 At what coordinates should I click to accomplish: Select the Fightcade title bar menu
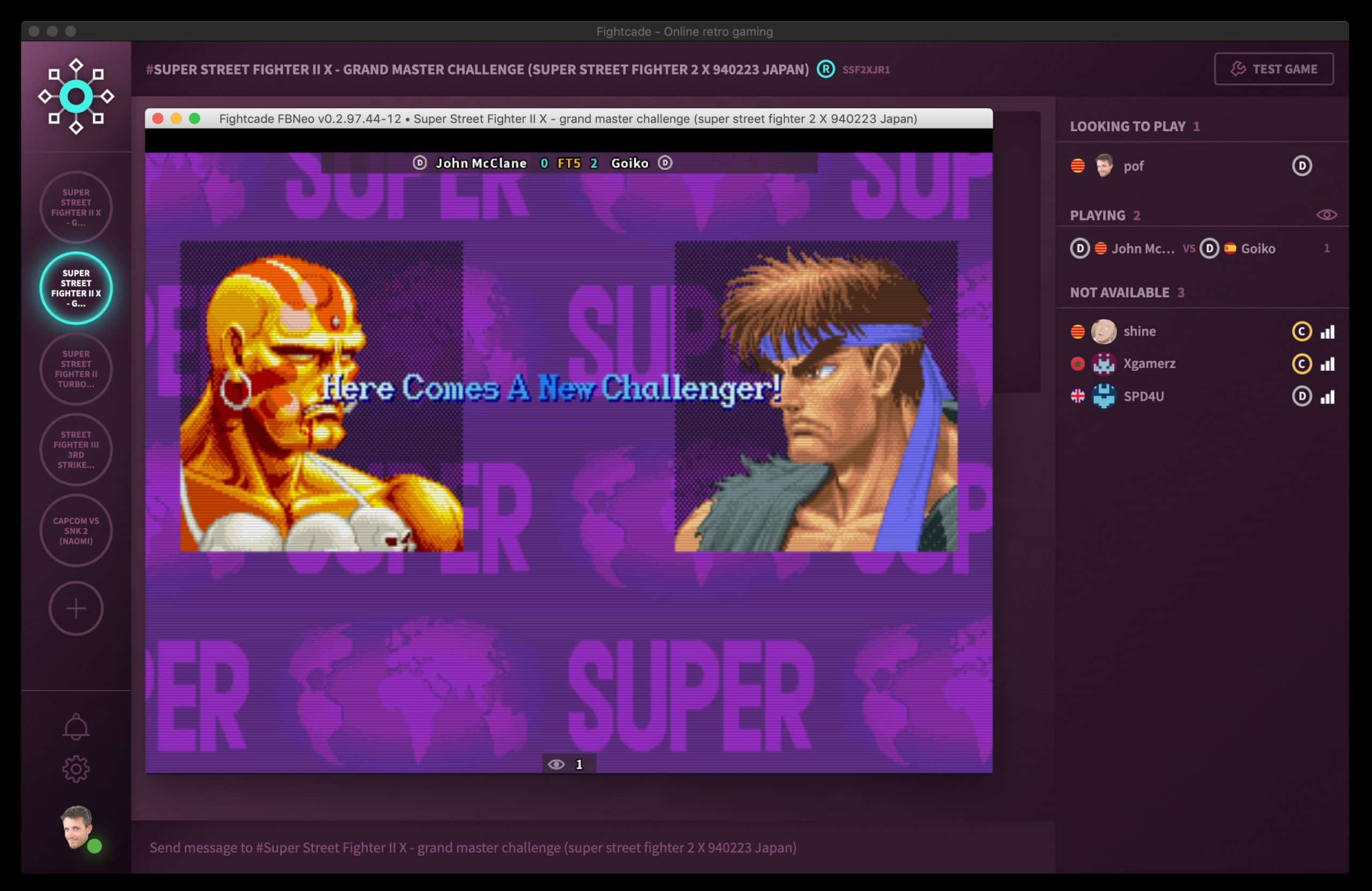coord(686,30)
